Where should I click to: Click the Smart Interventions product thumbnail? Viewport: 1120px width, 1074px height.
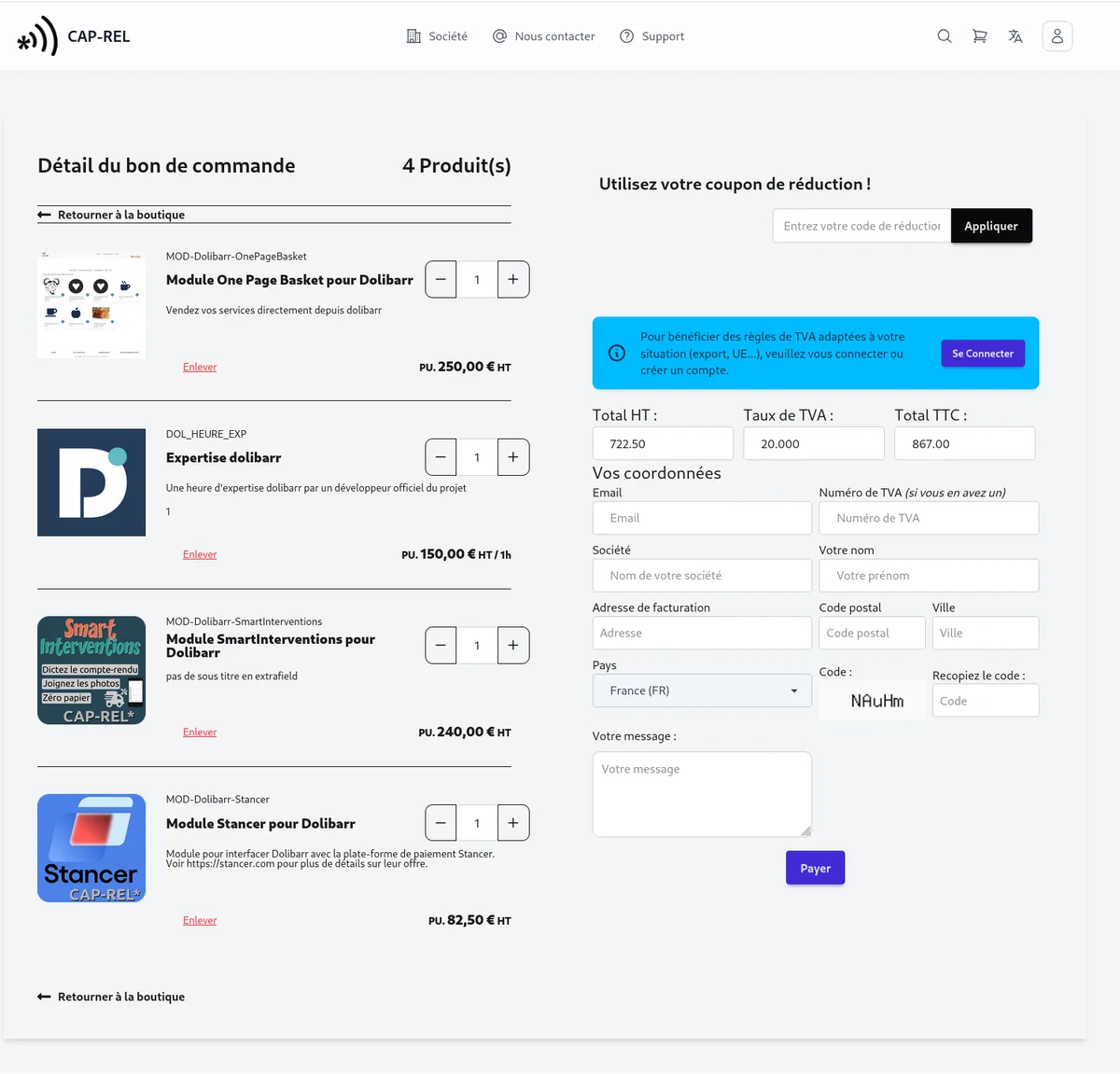click(x=91, y=670)
